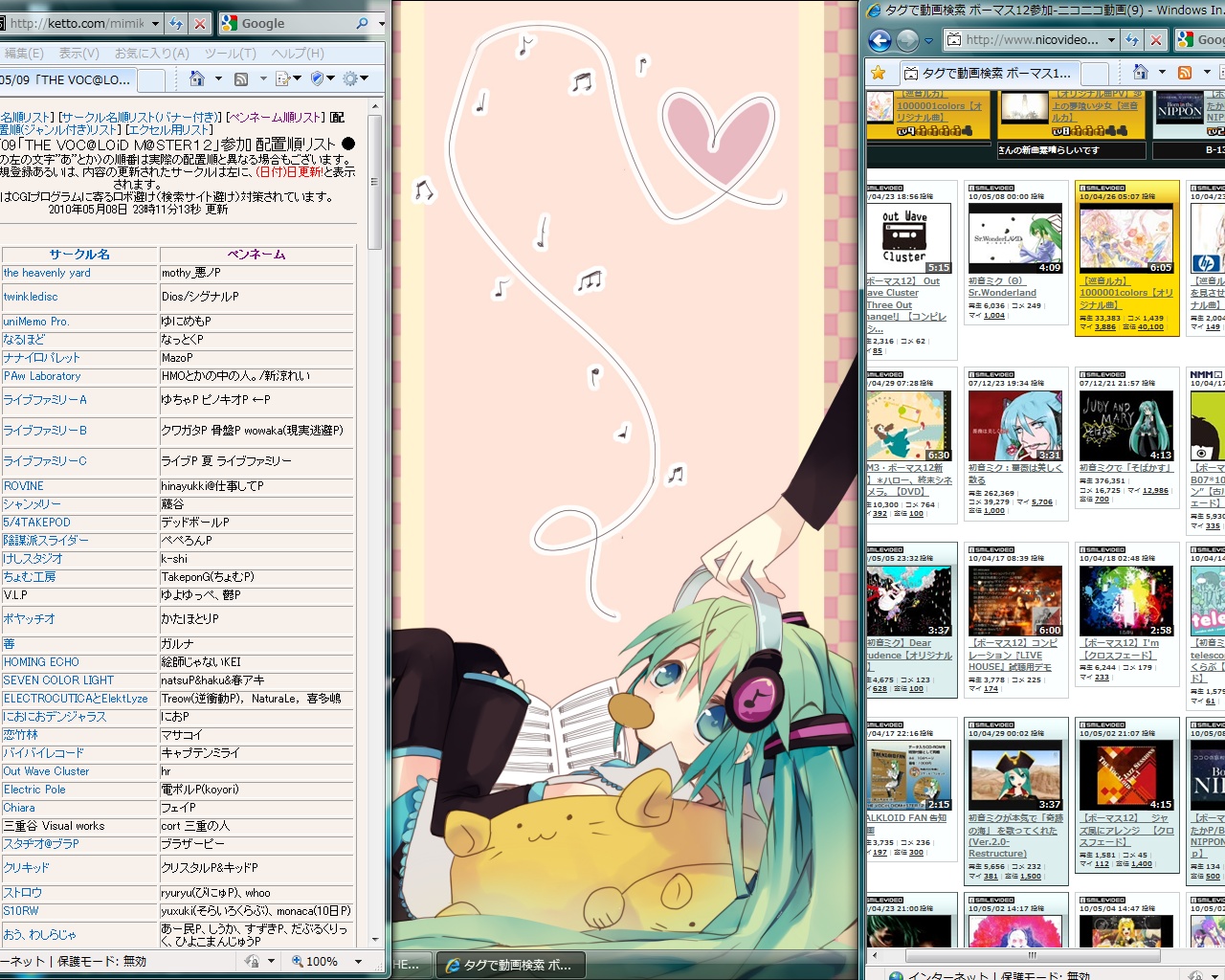Image resolution: width=1225 pixels, height=980 pixels.
Task: Open ペンネーム順リスト link
Action: pyautogui.click(x=277, y=117)
